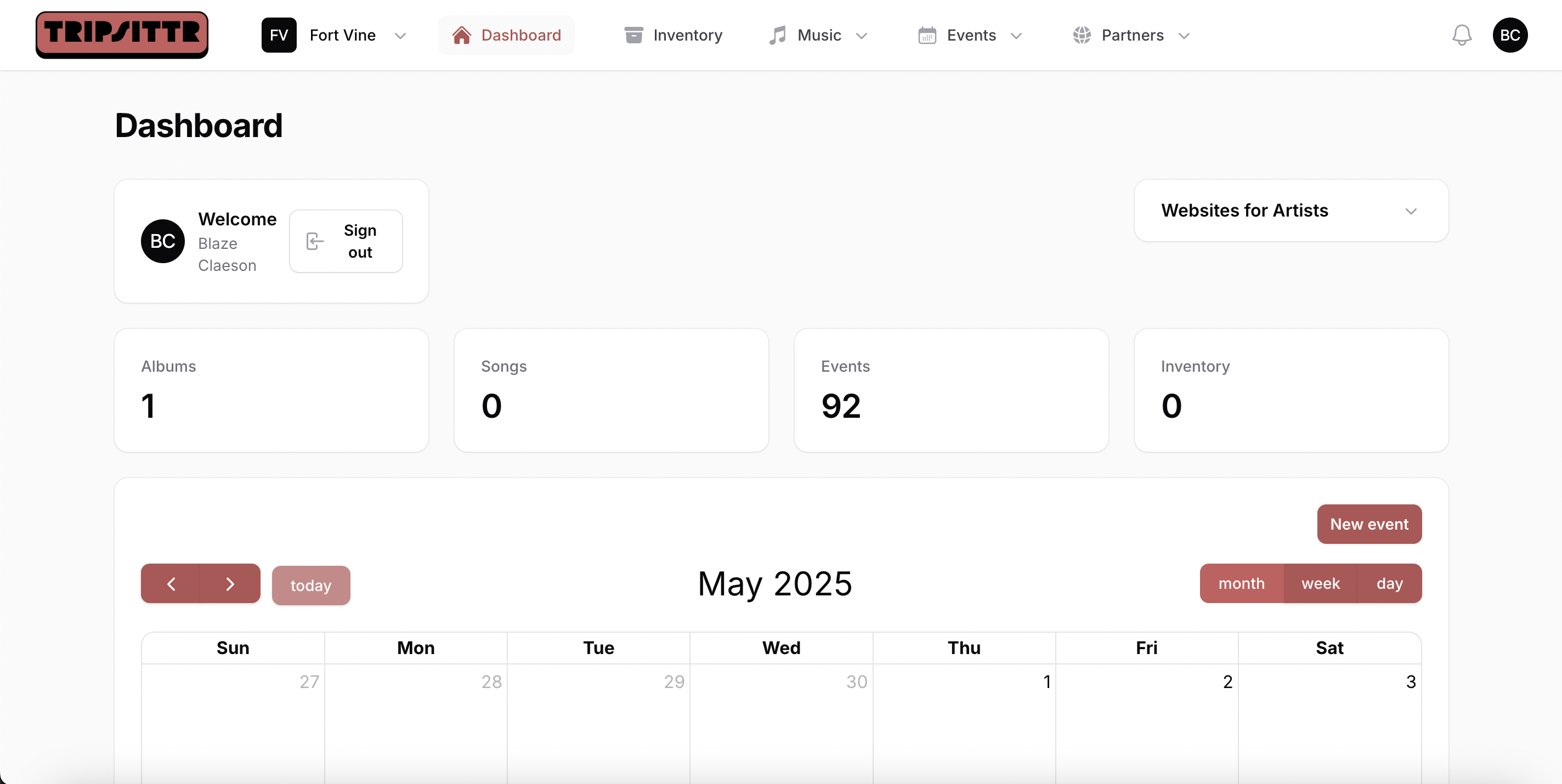Screen dimensions: 1562x784
Task: Switch calendar to month view
Action: point(1241,583)
